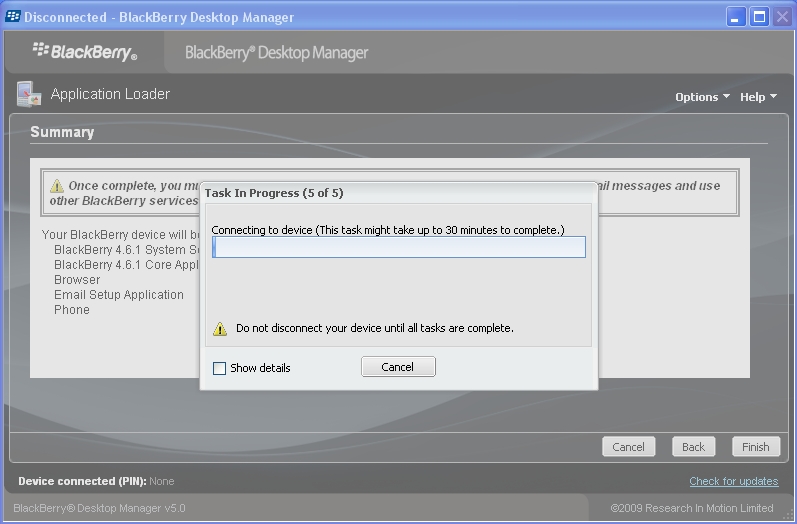This screenshot has width=797, height=524.
Task: Click warning icon beside disconnect notice
Action: coord(220,329)
